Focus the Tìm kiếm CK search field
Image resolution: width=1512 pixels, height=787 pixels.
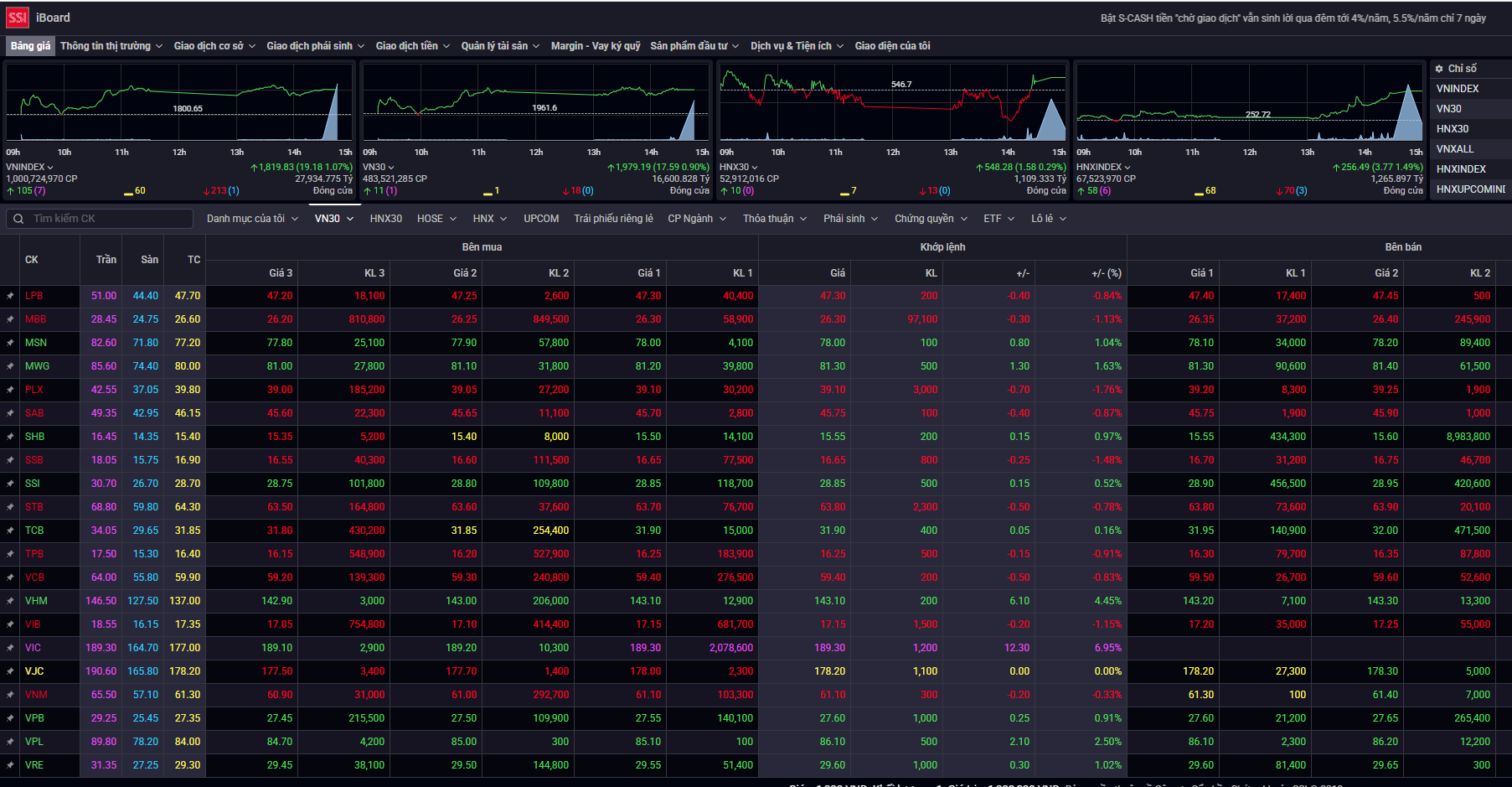pos(109,219)
